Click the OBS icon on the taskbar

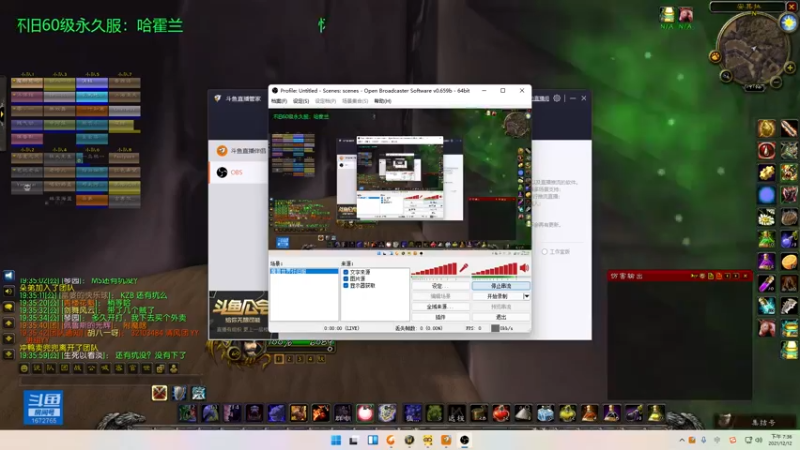(x=464, y=440)
